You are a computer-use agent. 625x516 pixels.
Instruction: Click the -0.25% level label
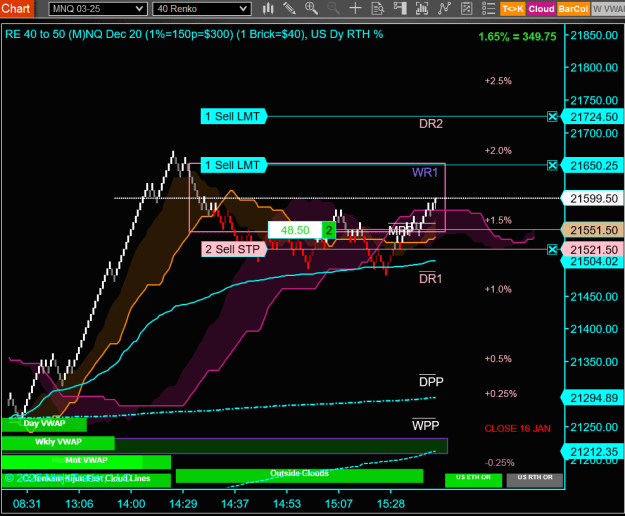tap(499, 463)
